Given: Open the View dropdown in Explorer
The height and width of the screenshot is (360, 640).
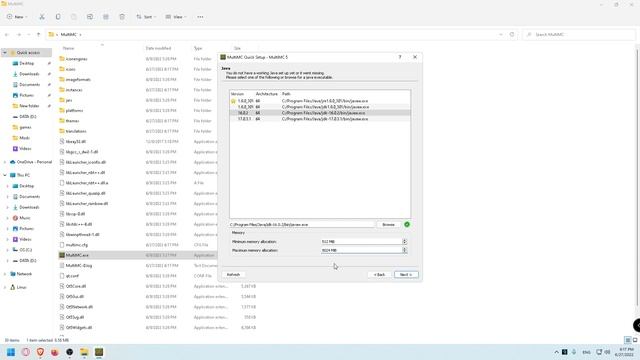Looking at the screenshot, I should click(176, 17).
